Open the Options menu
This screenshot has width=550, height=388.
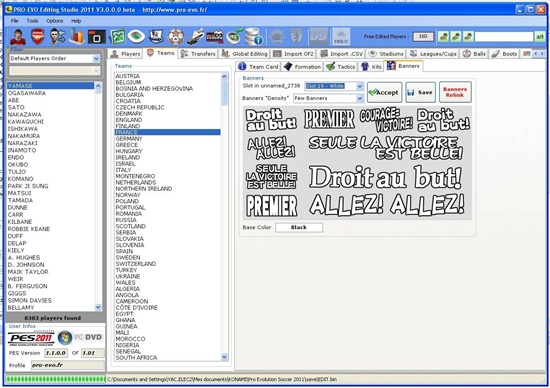[55, 21]
